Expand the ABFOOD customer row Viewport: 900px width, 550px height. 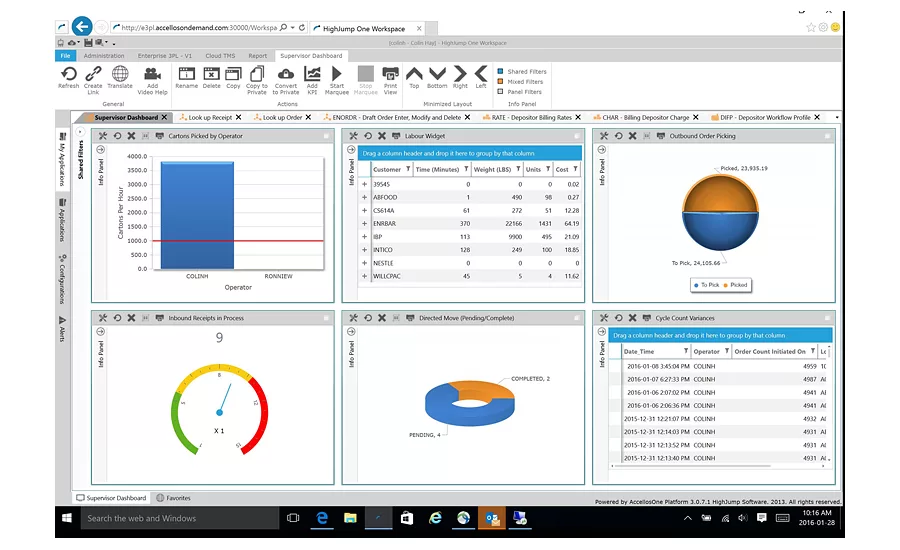364,197
